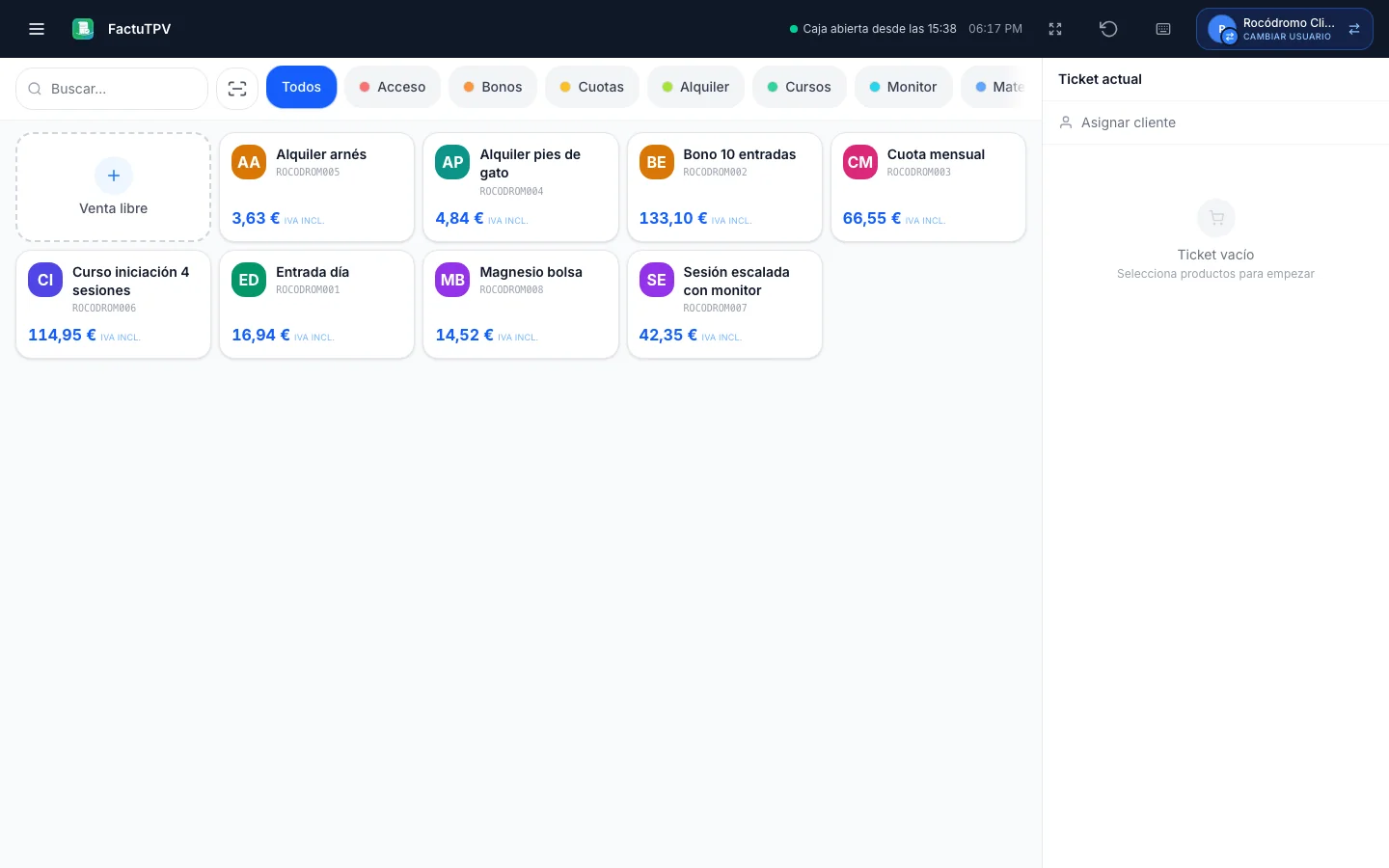Click the ROCODROM007 product code
This screenshot has height=868, width=1389.
coord(715,309)
